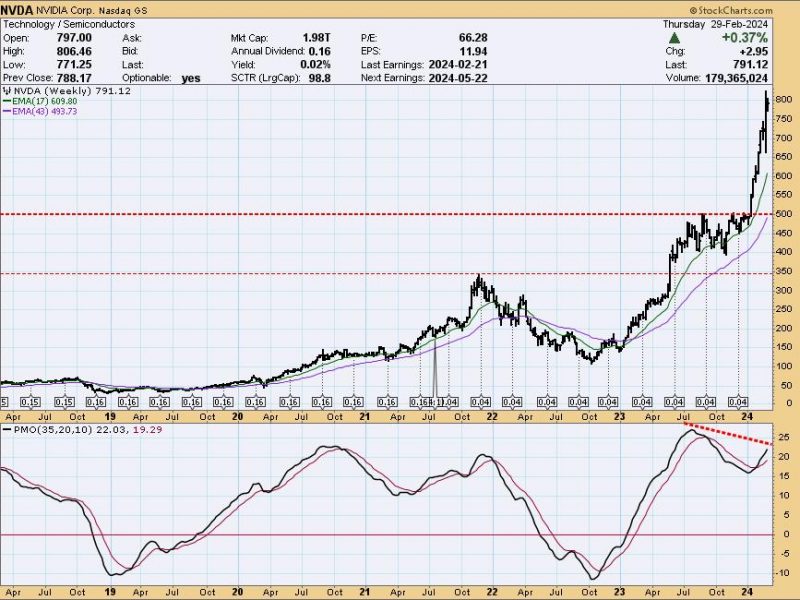
Task: Click the candlestick glyph beside NVDA (Weekly)
Action: pyautogui.click(x=7, y=91)
